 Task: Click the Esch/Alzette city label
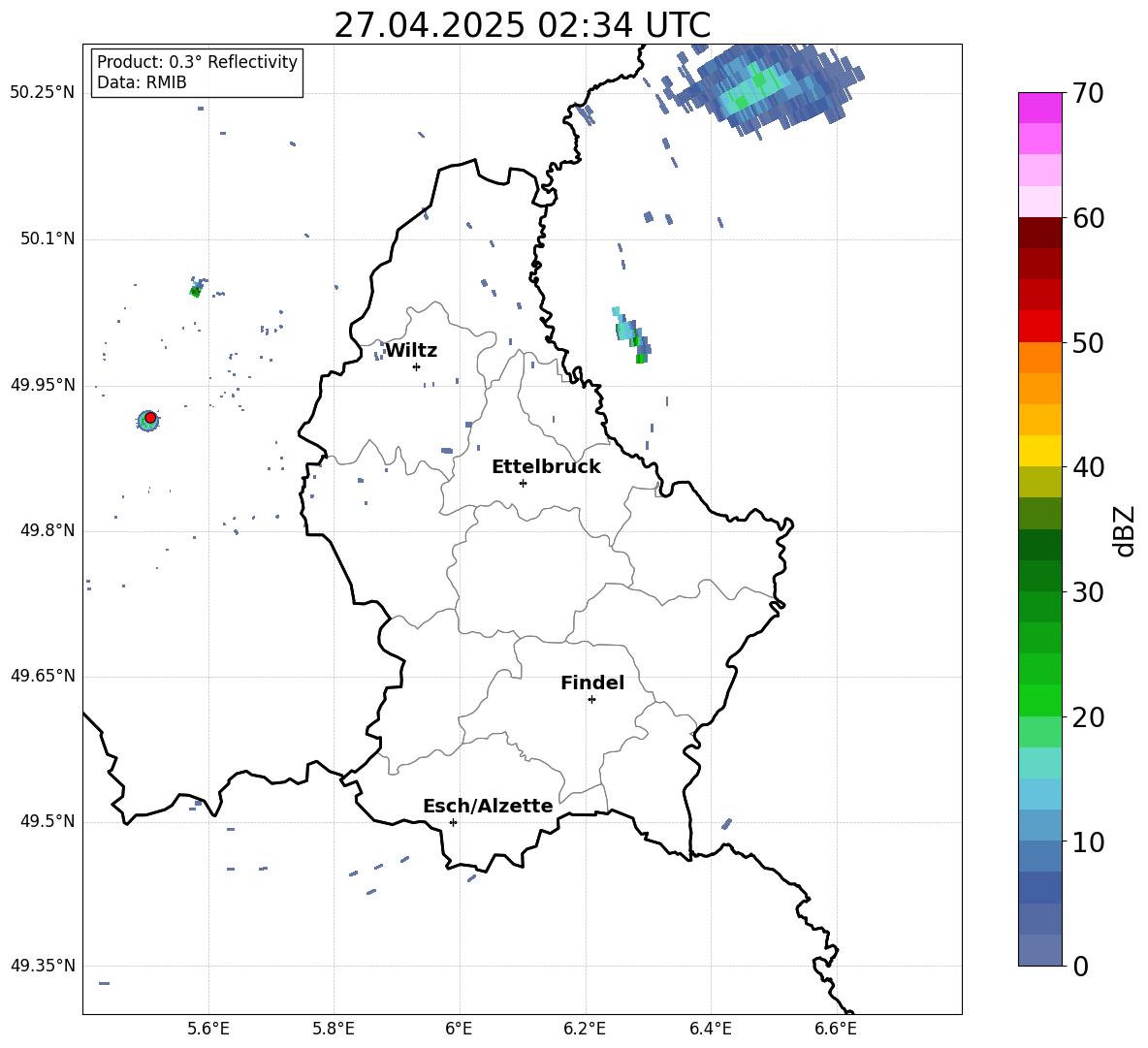[x=488, y=806]
